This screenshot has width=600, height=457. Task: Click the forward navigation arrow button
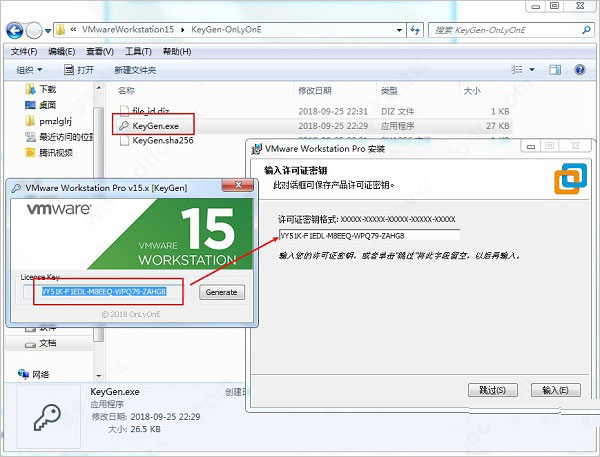click(34, 30)
